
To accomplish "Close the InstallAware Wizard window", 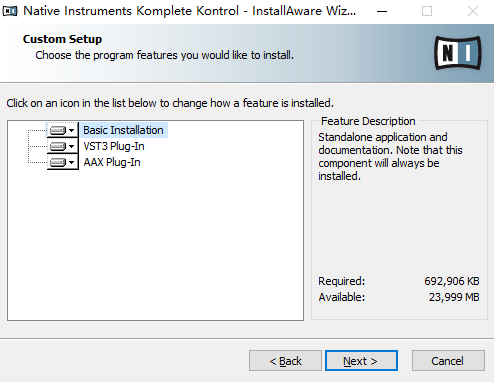I will point(473,11).
